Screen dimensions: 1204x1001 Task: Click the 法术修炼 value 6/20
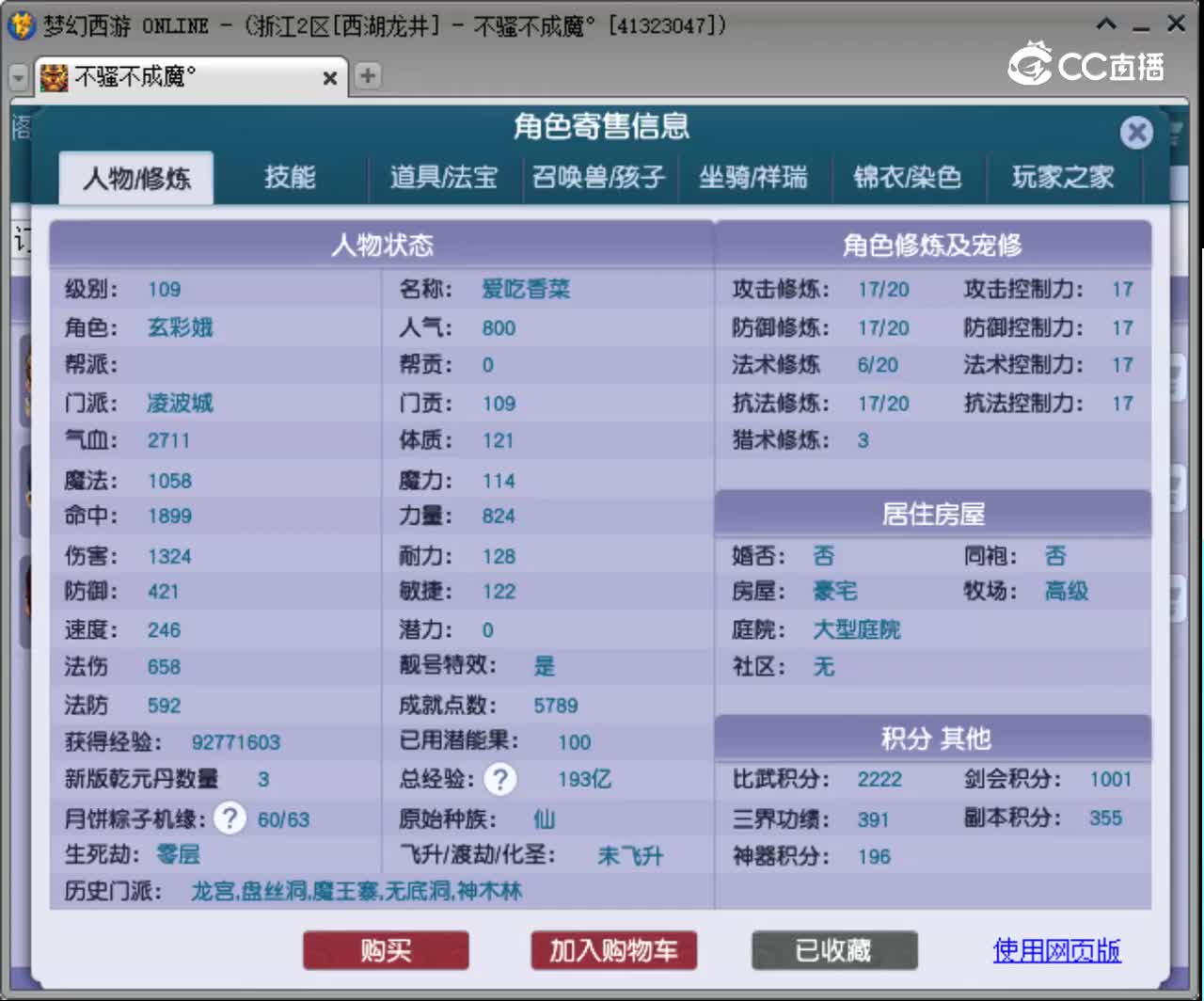(x=878, y=365)
